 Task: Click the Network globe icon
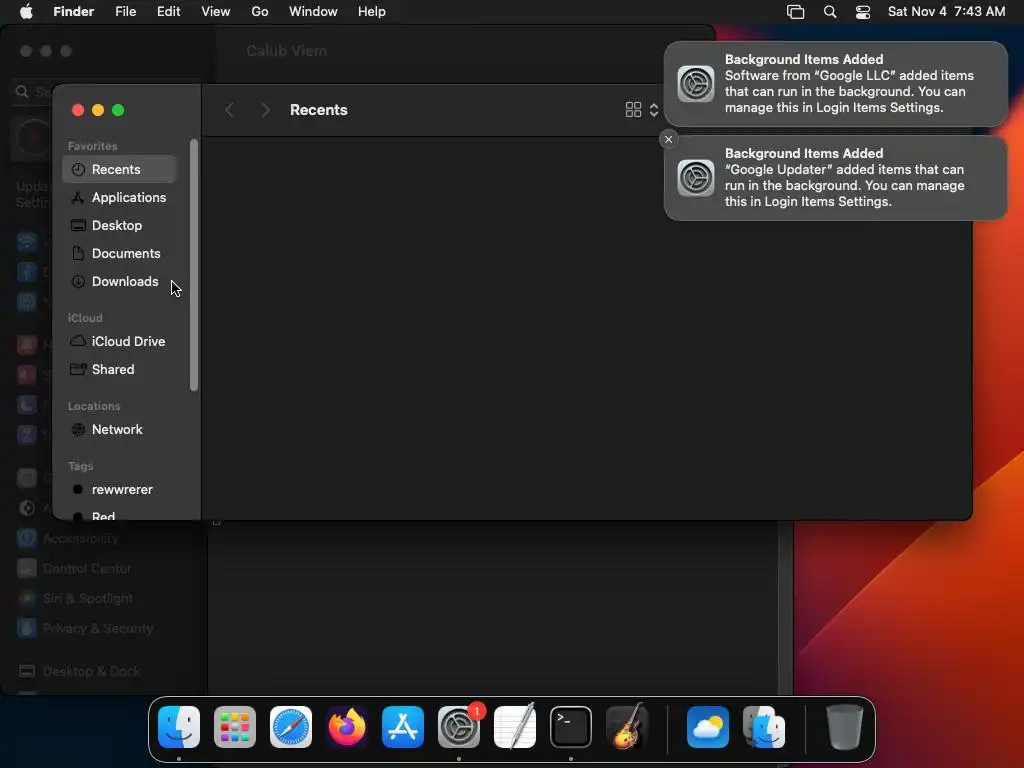click(78, 430)
